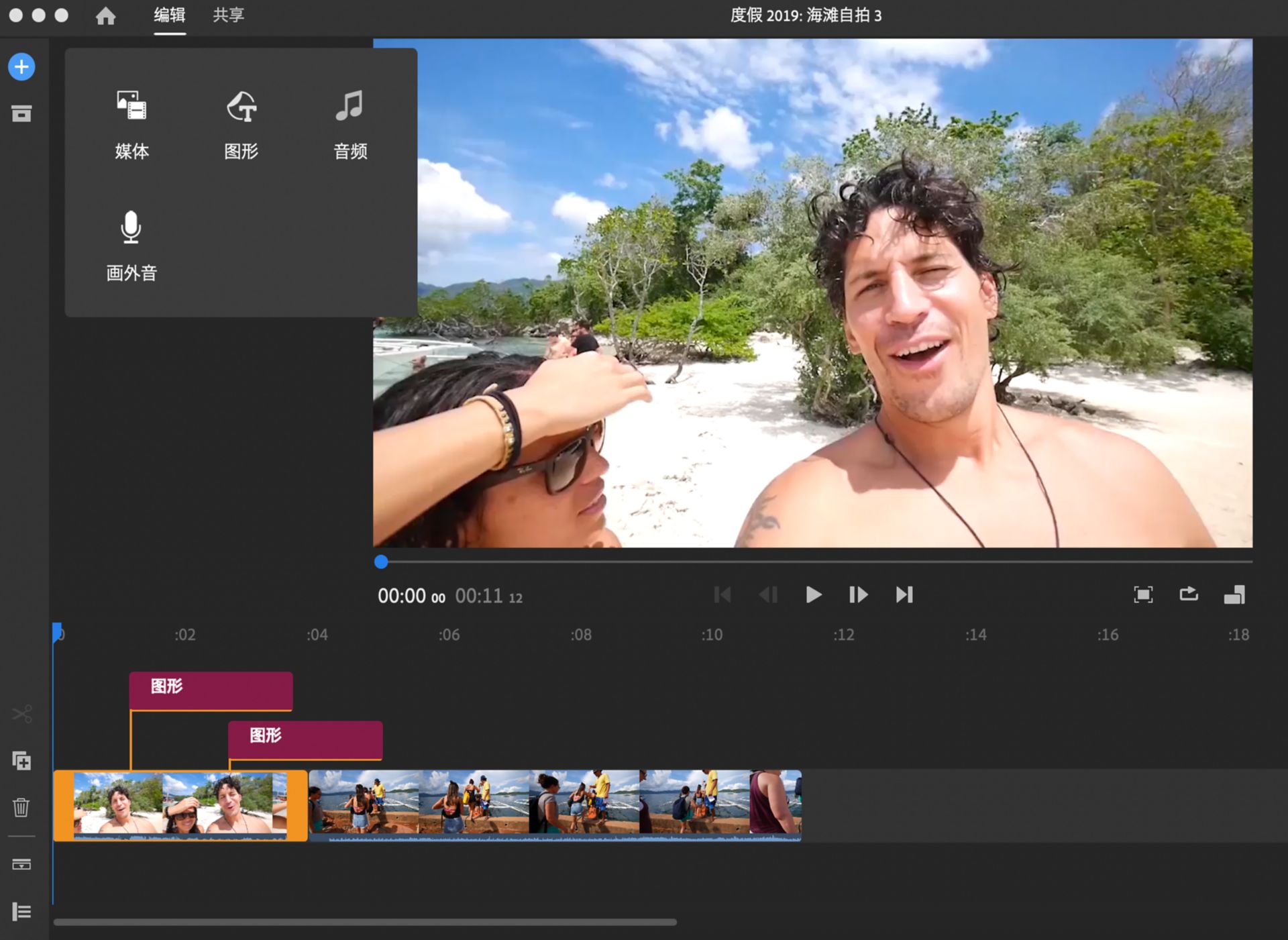The image size is (1288, 940).
Task: Delete the selected clip with the trash icon
Action: pyautogui.click(x=21, y=807)
